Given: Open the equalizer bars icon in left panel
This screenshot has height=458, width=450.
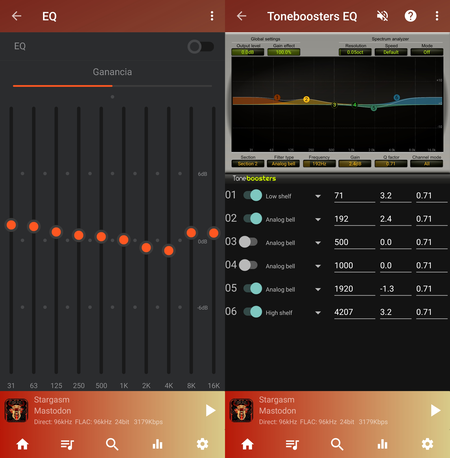Looking at the screenshot, I should coord(157,444).
